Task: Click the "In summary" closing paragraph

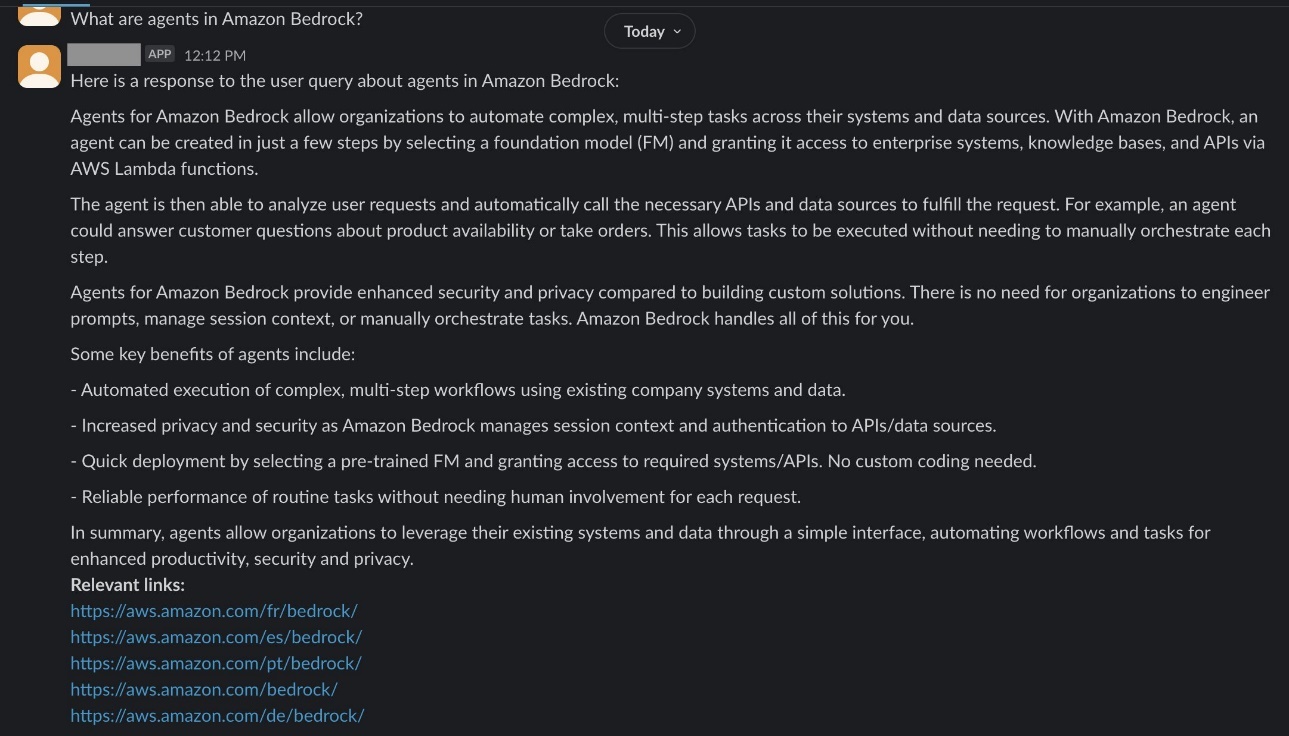Action: pyautogui.click(x=640, y=545)
